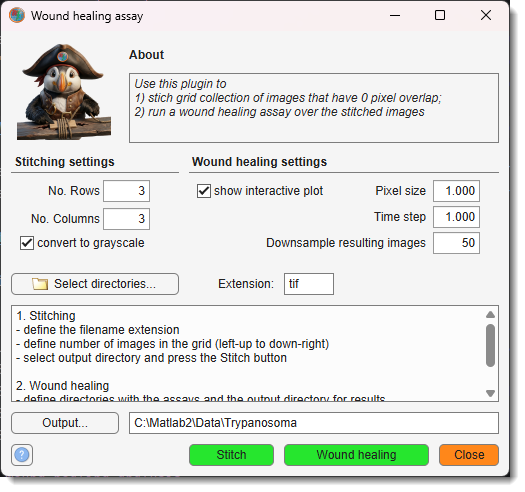This screenshot has width=525, height=492.
Task: Click the About description text box
Action: tap(314, 108)
